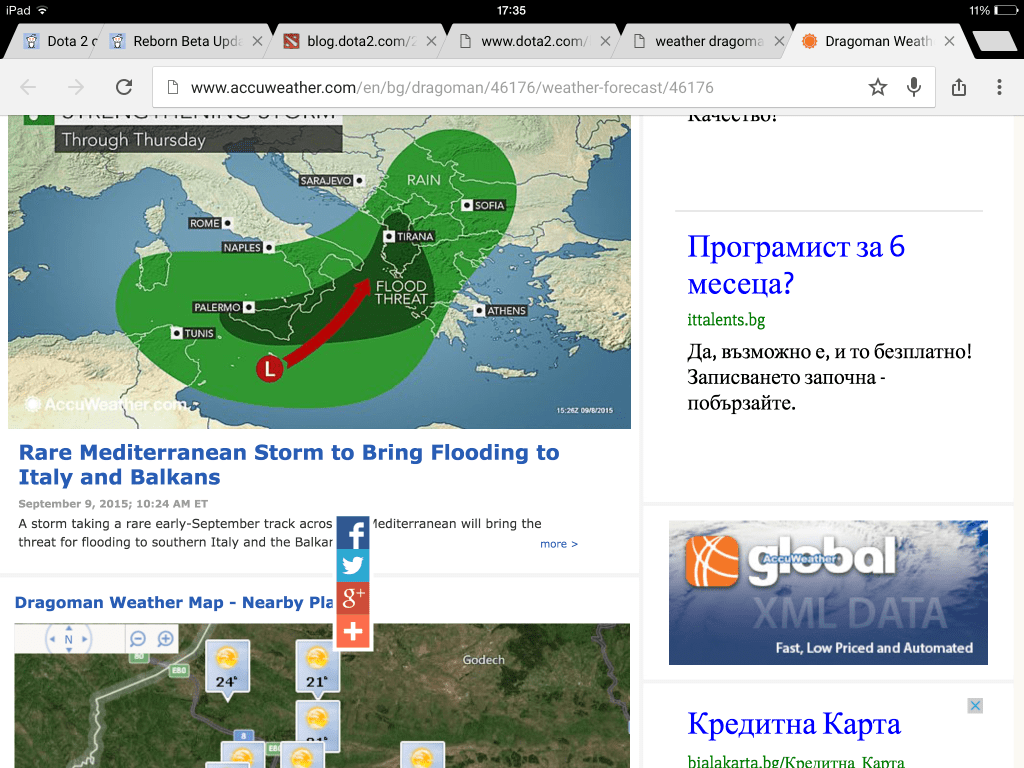Close the weather dragoman tab
This screenshot has height=768, width=1024.
(777, 41)
